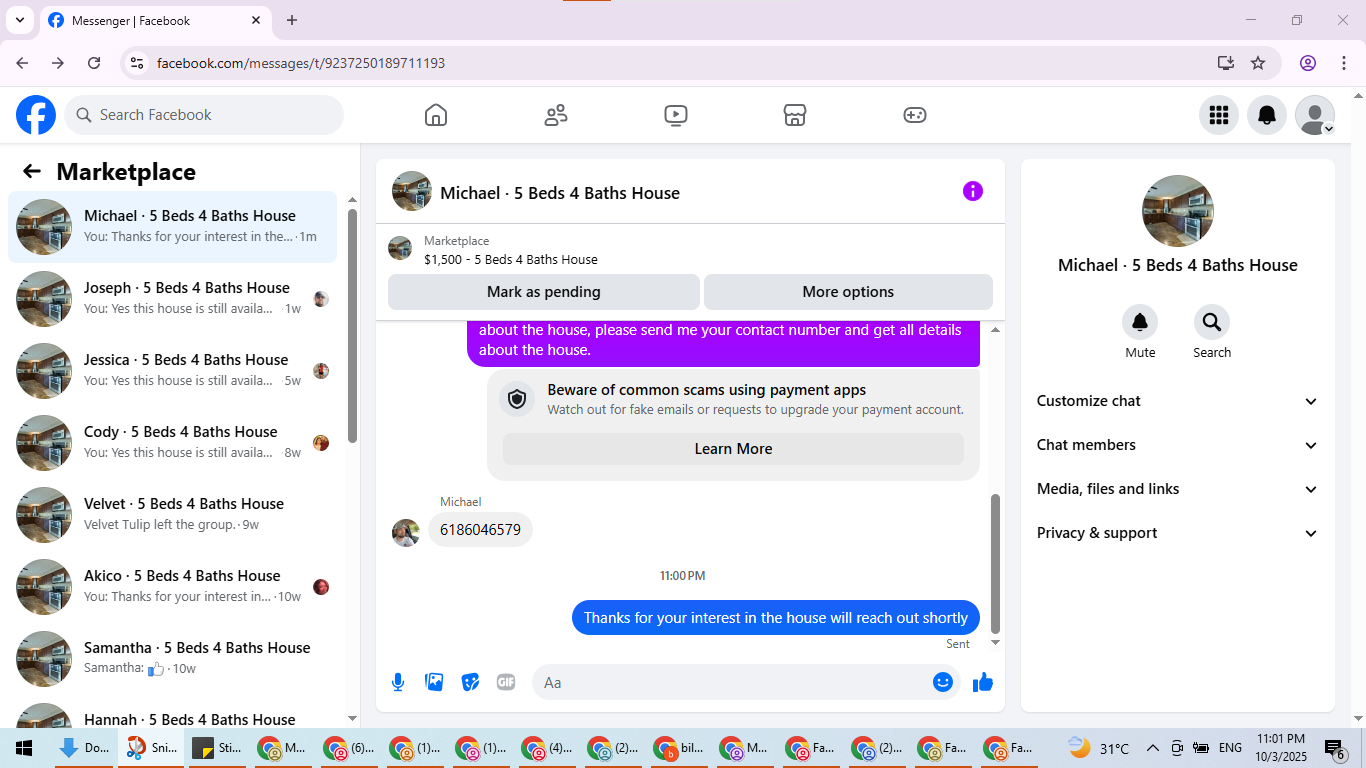Send a voice clip with microphone icon
Viewport: 1366px width, 768px height.
(x=398, y=682)
